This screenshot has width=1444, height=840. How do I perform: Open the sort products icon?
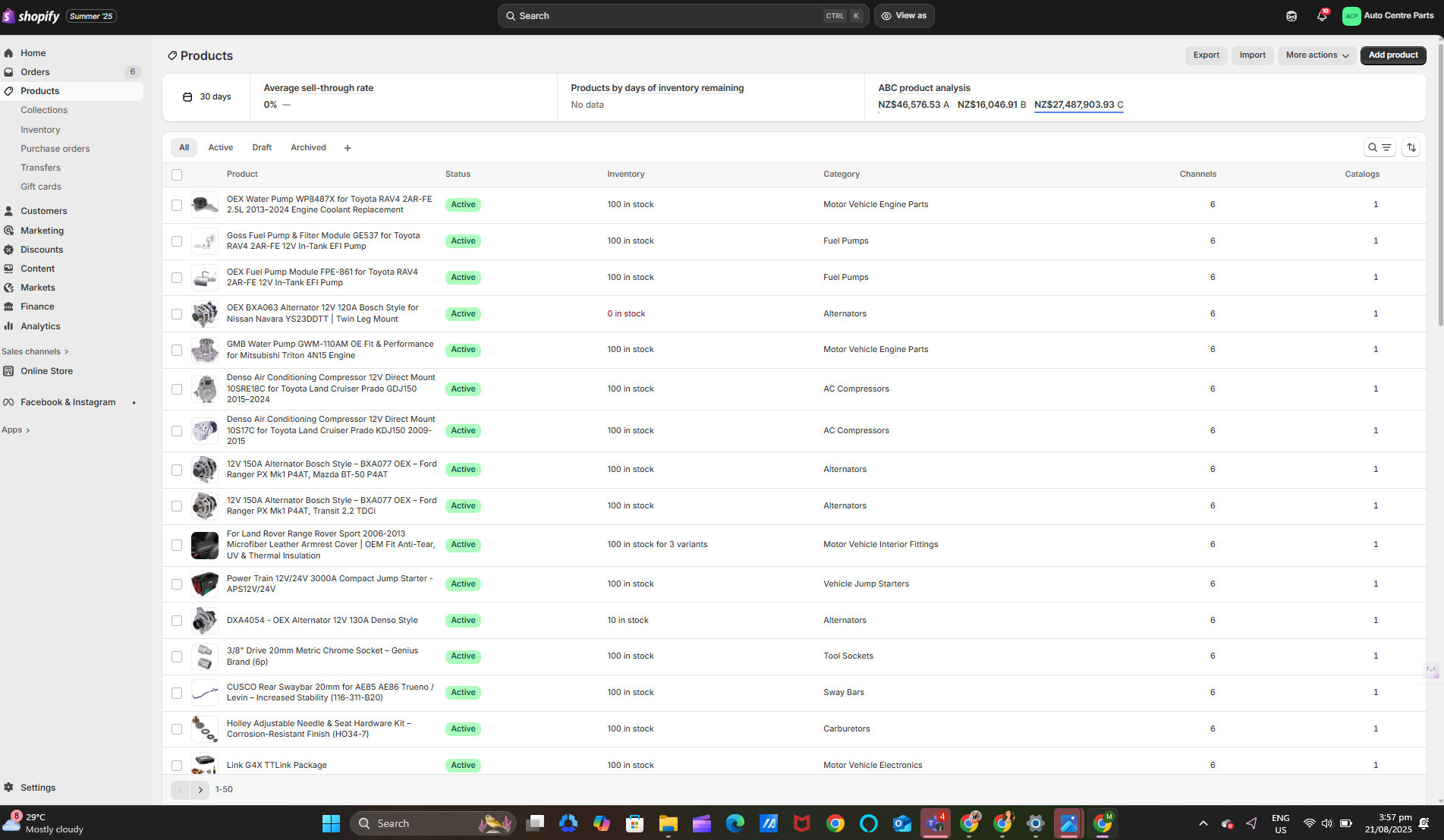tap(1411, 147)
